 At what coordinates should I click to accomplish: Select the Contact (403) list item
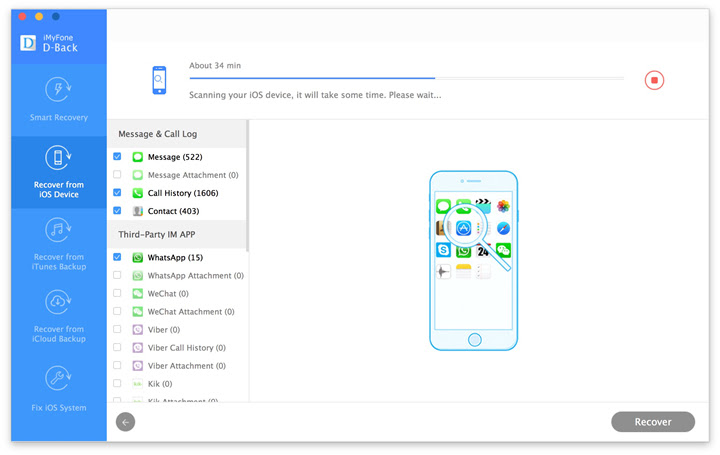[x=177, y=211]
